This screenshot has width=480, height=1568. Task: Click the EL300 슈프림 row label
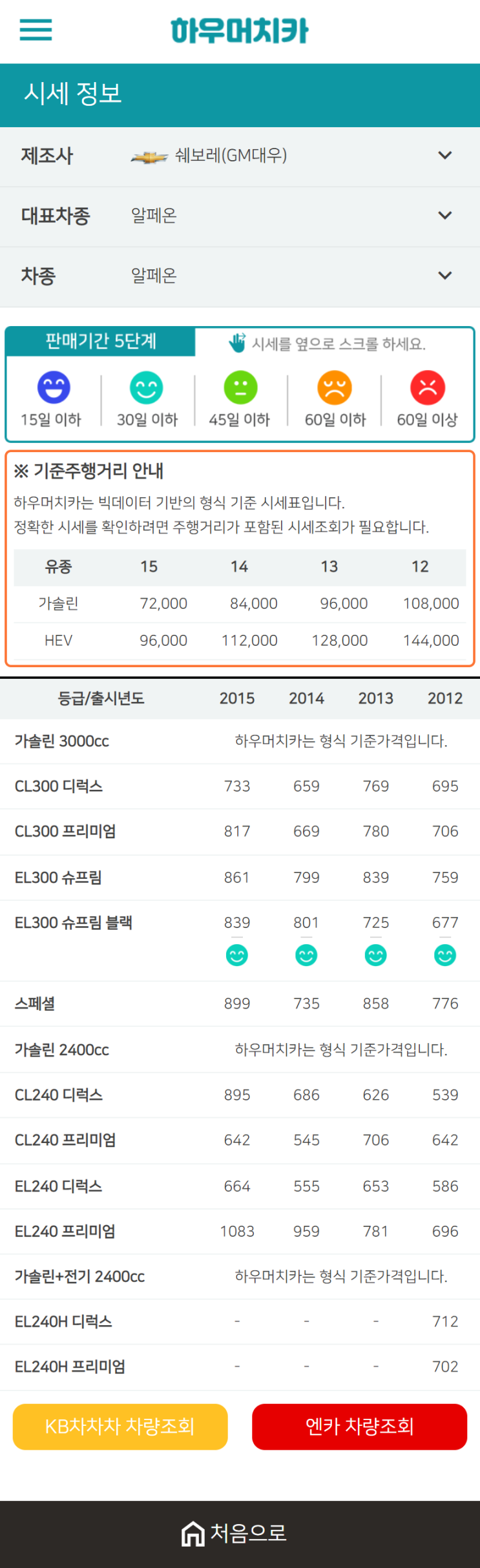(58, 878)
